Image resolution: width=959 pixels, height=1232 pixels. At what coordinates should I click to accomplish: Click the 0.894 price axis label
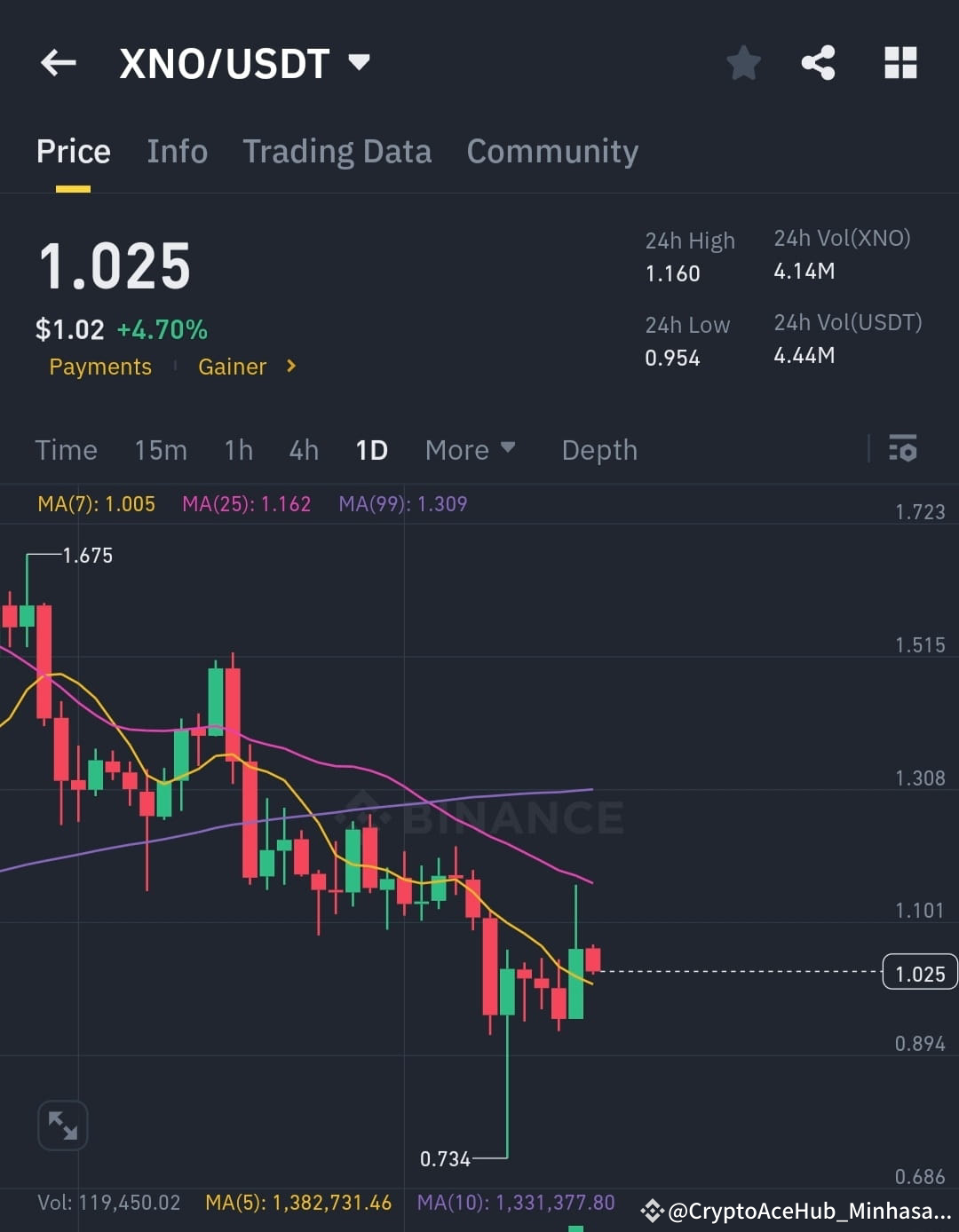click(920, 1044)
